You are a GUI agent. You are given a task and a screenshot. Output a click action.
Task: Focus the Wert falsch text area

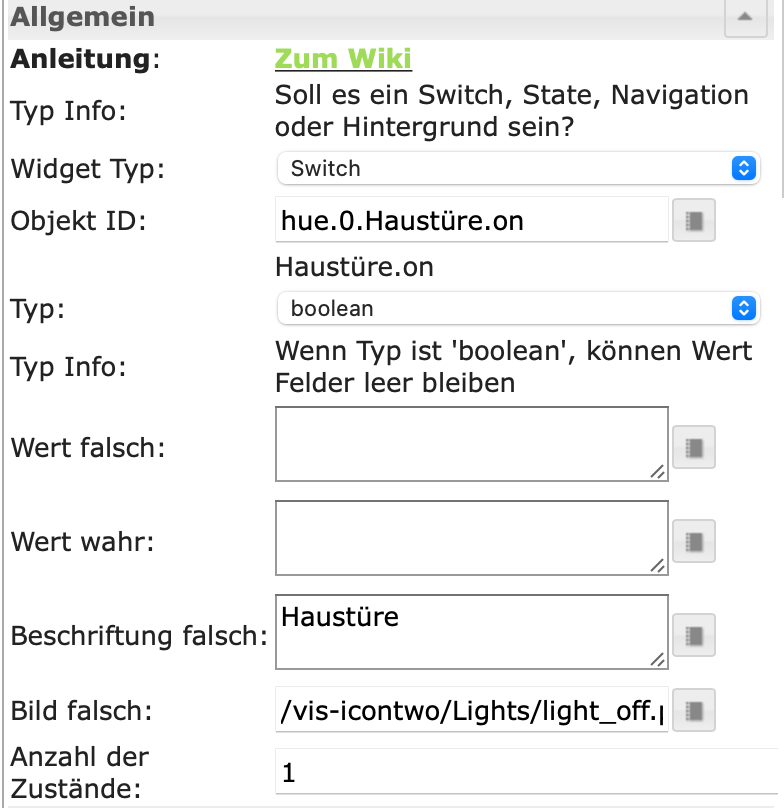tap(471, 444)
